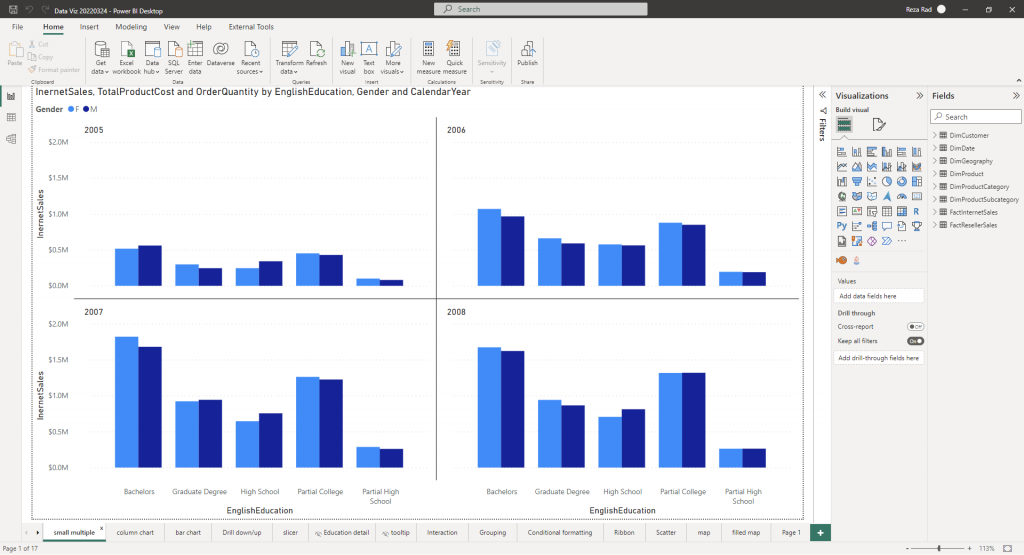
Task: Open the Format visual tab icon
Action: (x=878, y=125)
